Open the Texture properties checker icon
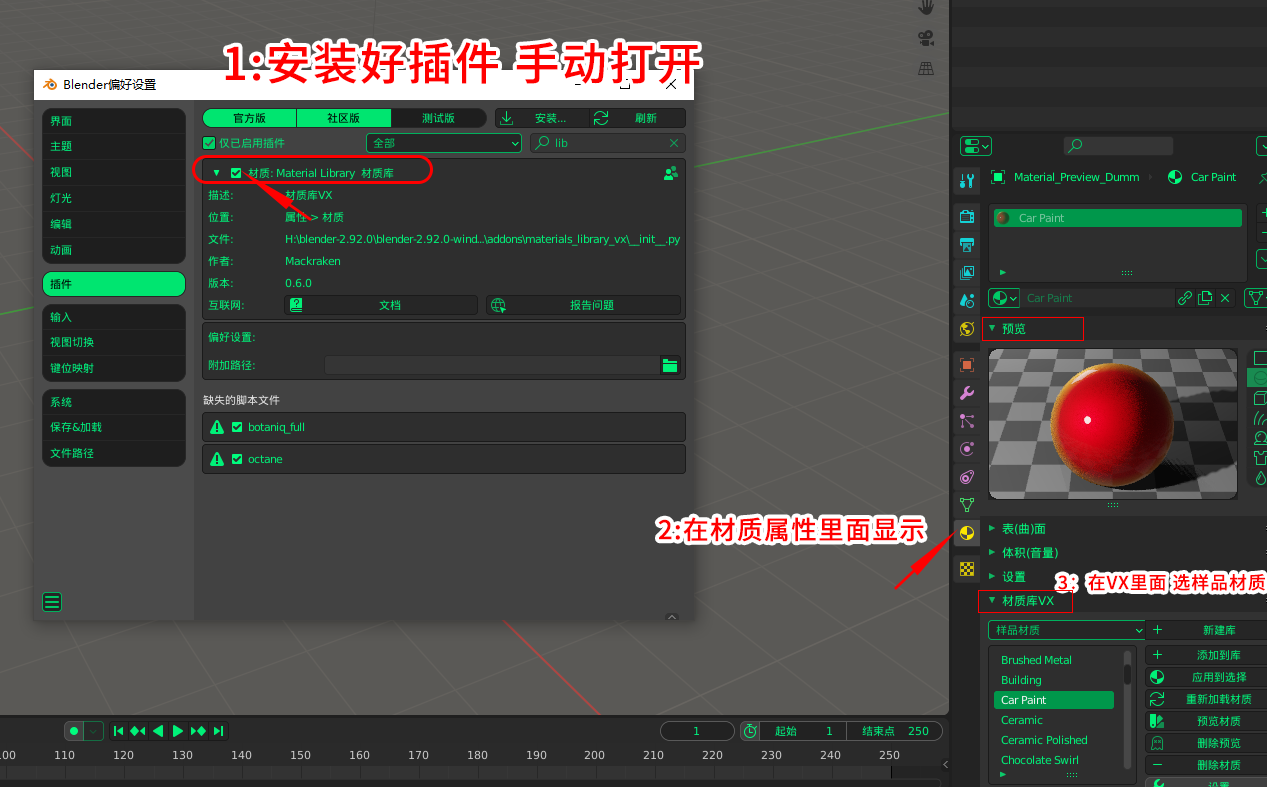1267x787 pixels. 966,569
